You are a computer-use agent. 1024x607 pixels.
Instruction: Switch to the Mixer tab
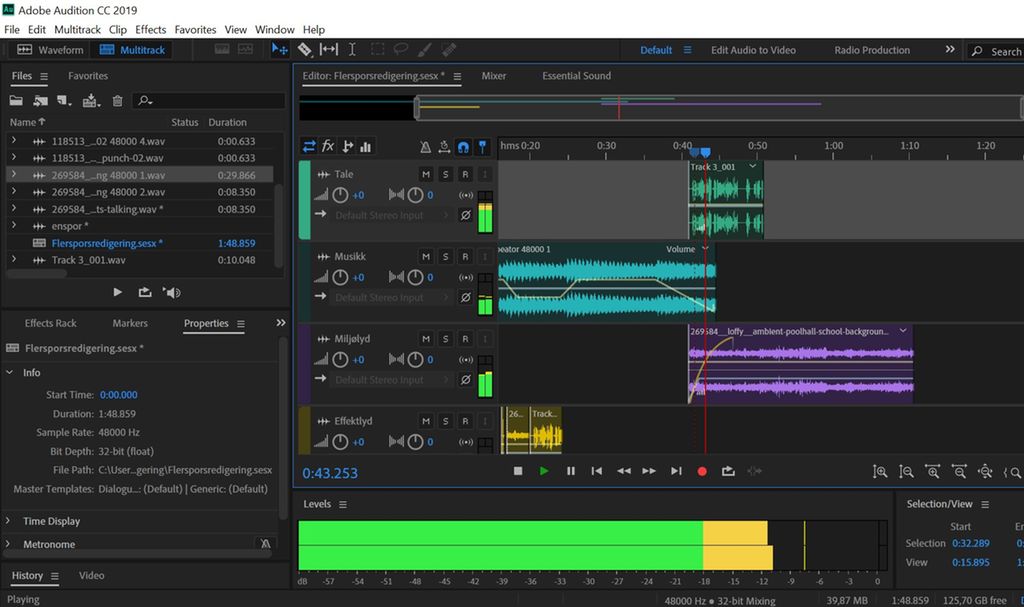(494, 76)
